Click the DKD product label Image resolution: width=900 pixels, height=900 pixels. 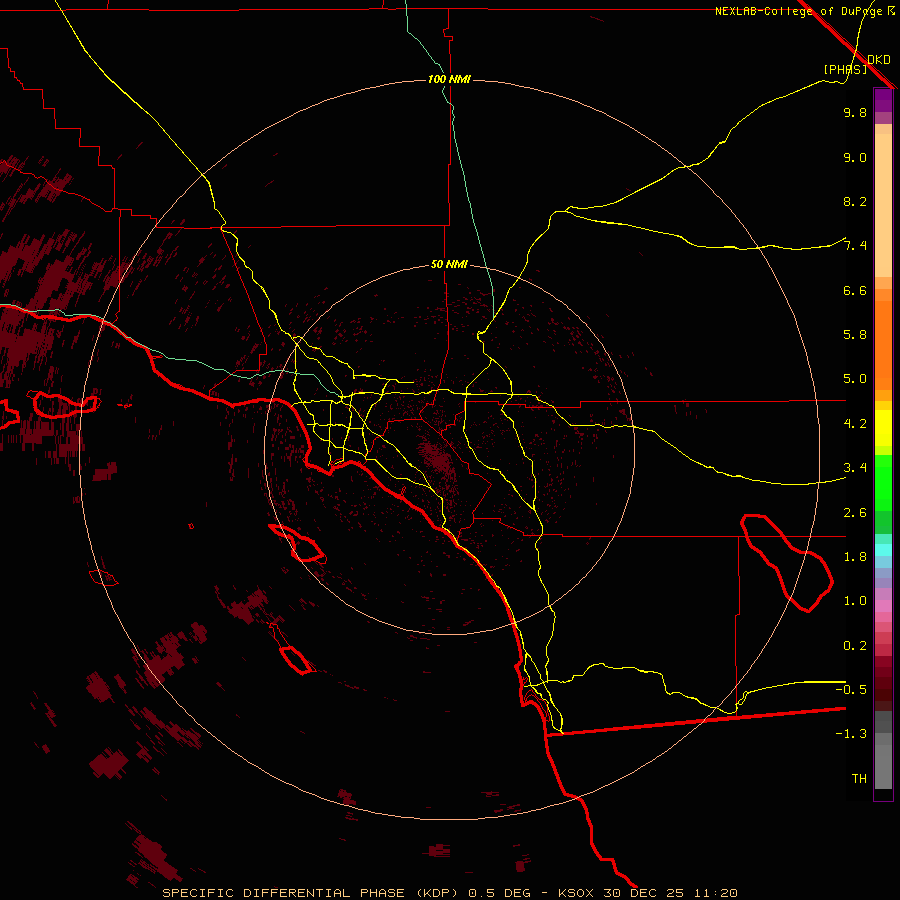878,59
